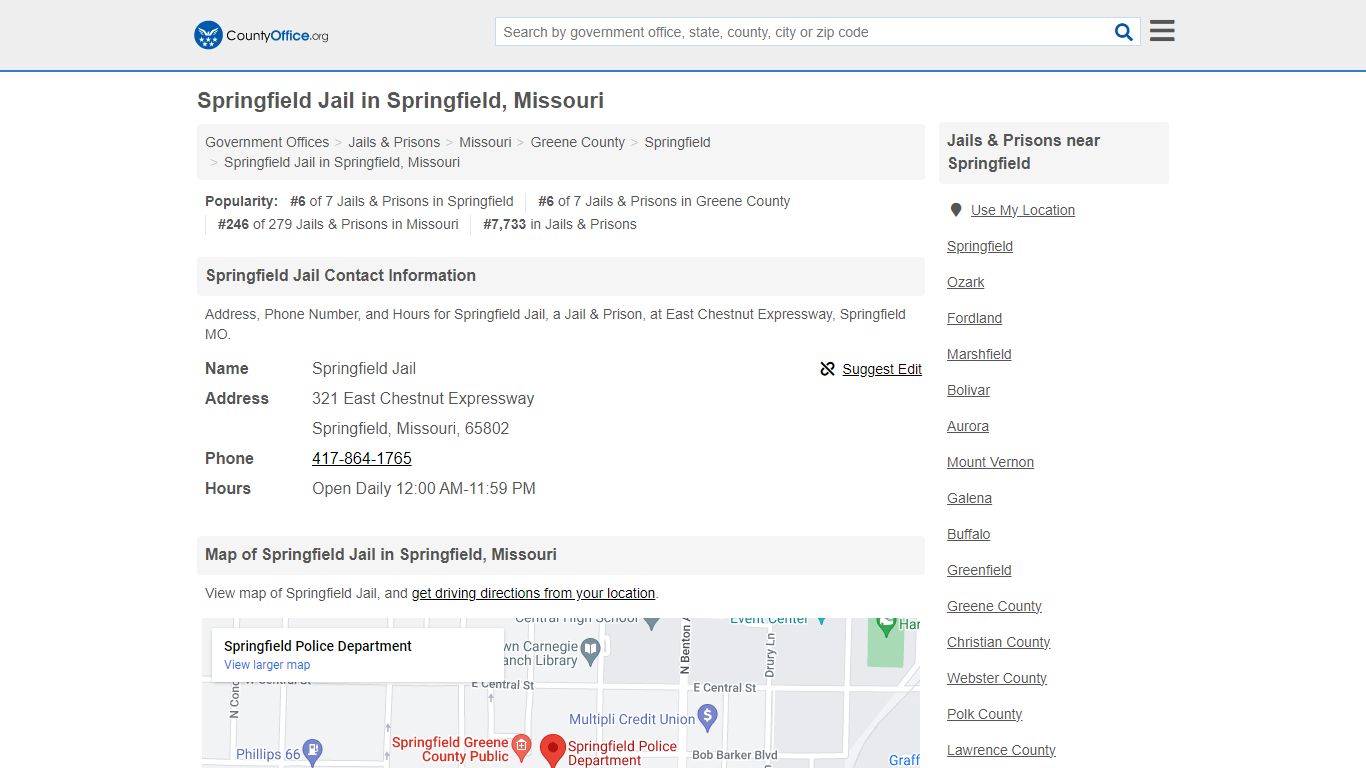Open Galena in nearby jails list
The width and height of the screenshot is (1366, 768).
click(969, 498)
